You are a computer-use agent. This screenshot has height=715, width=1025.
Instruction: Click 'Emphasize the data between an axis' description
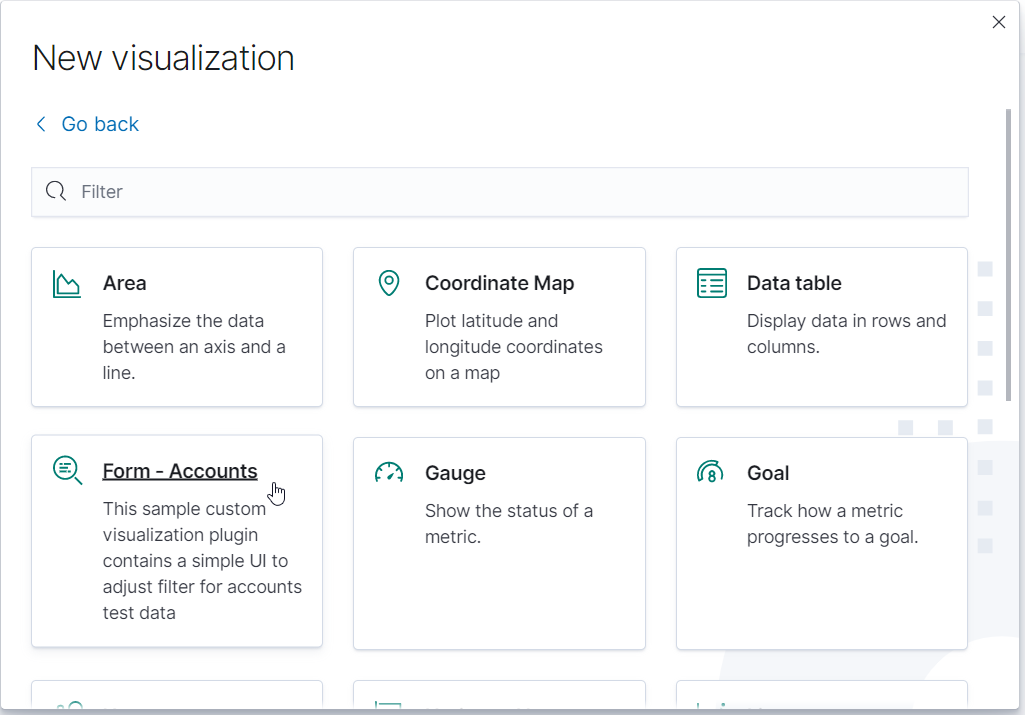pos(194,347)
